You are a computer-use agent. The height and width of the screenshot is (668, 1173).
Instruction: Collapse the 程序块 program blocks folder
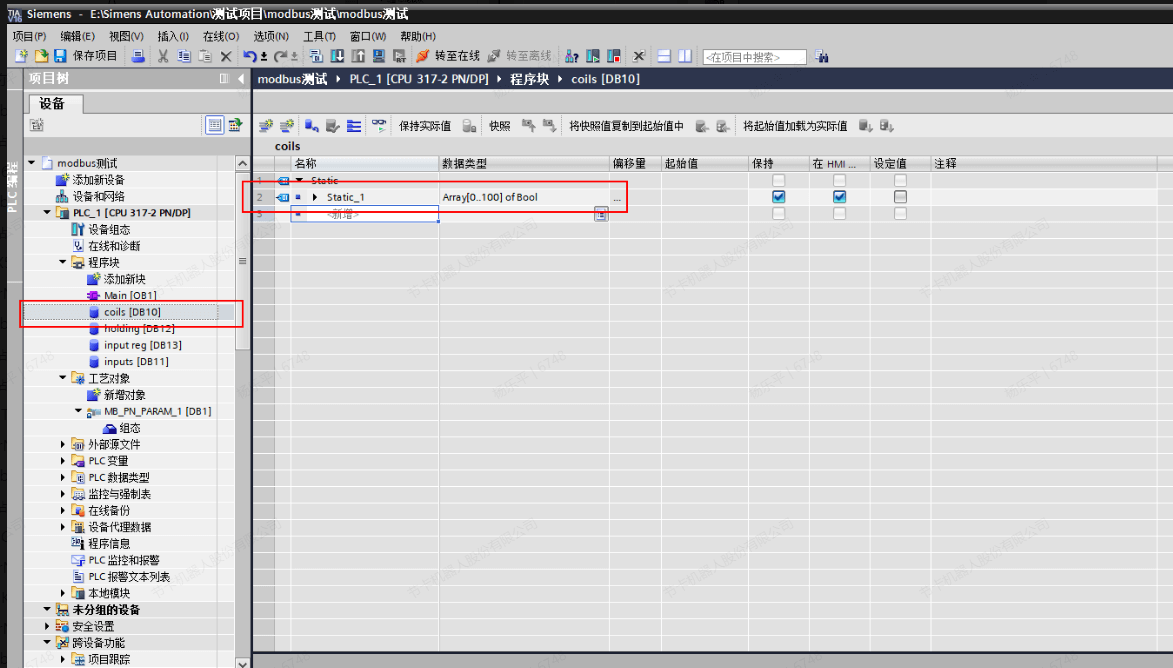pyautogui.click(x=63, y=263)
